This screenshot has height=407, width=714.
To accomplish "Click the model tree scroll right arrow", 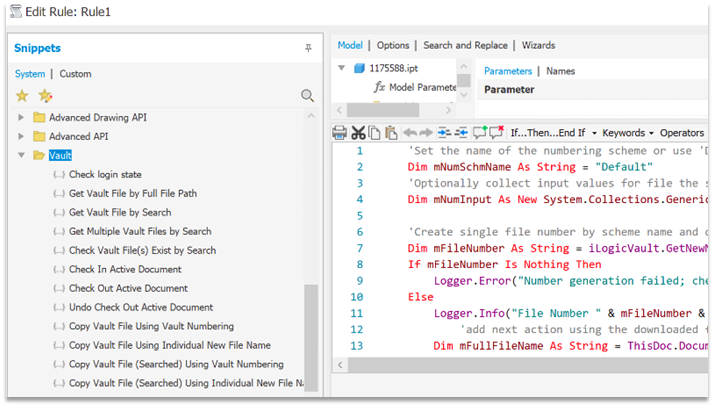I will [449, 110].
